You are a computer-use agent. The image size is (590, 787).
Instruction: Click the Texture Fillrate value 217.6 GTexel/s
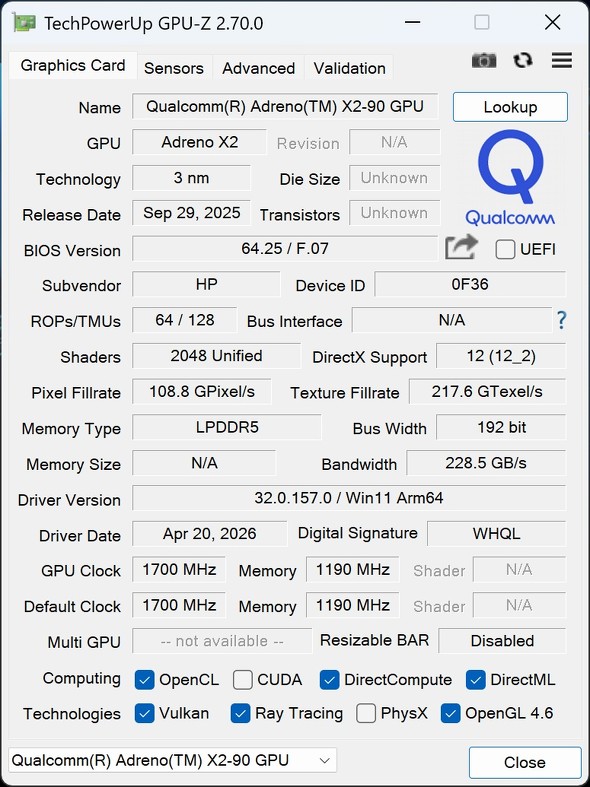pyautogui.click(x=487, y=391)
